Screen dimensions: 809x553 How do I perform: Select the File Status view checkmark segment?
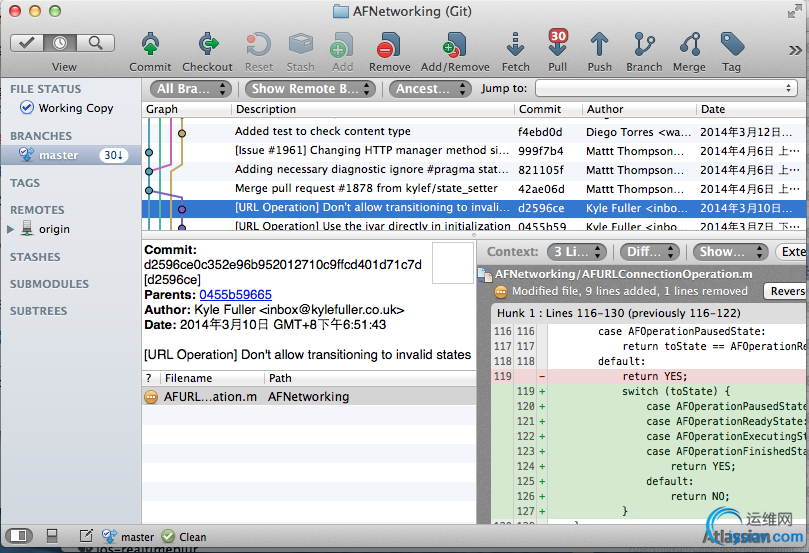(x=27, y=43)
